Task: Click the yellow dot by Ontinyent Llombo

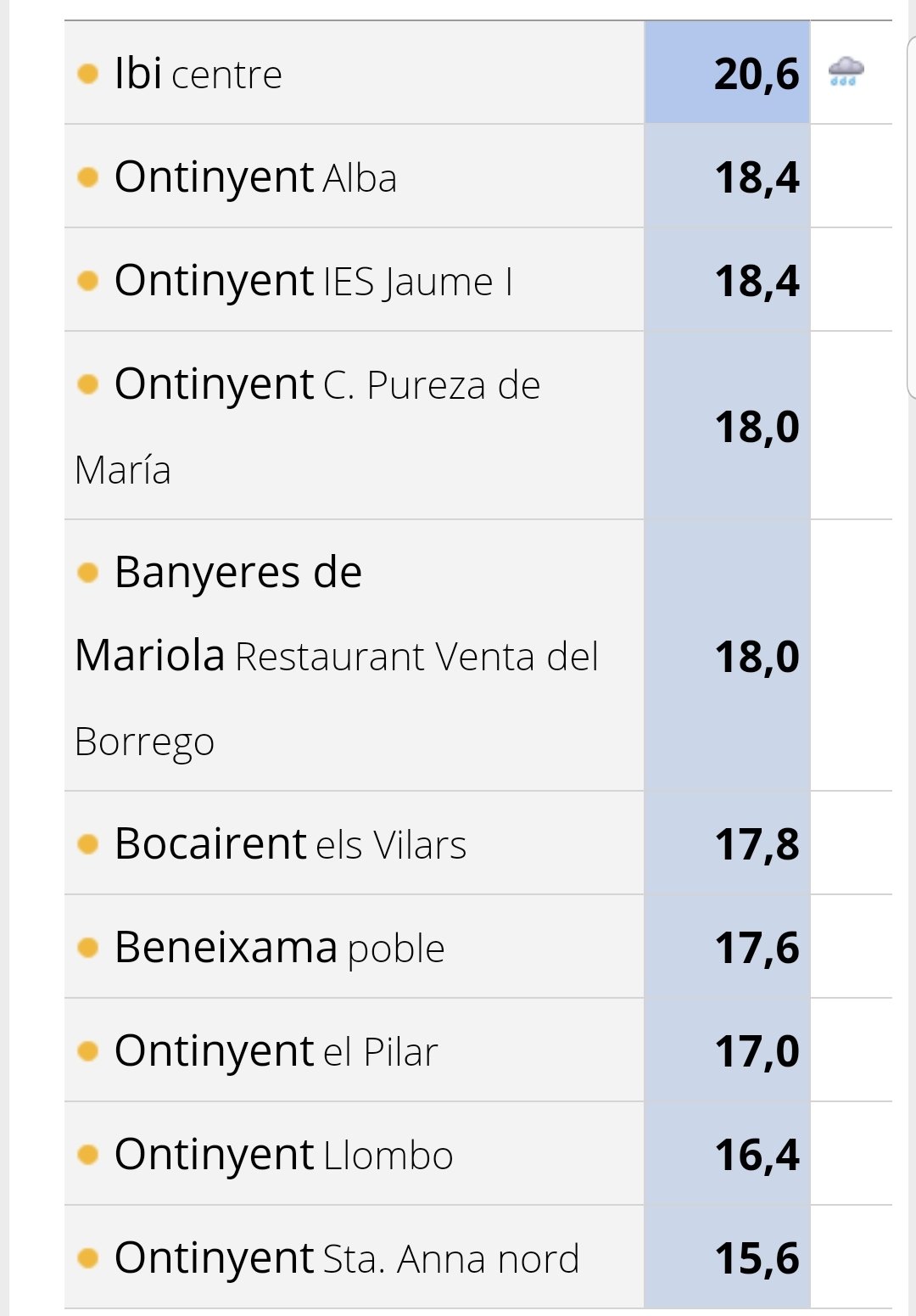Action: (87, 1155)
